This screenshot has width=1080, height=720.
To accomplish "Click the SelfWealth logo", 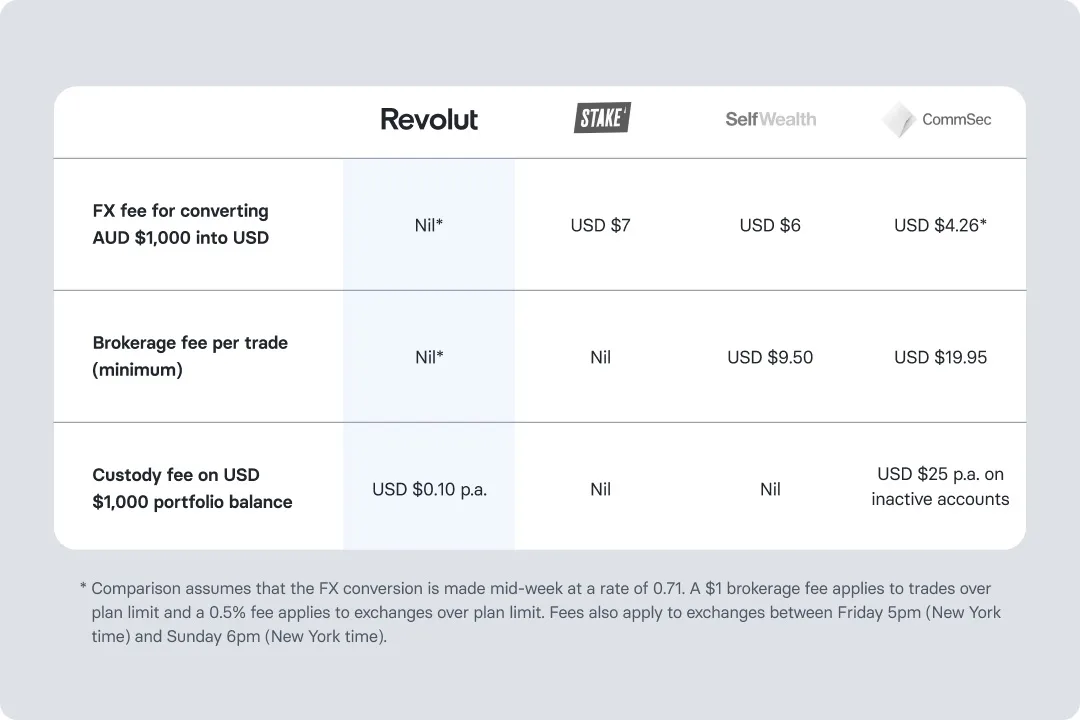I will click(x=770, y=119).
